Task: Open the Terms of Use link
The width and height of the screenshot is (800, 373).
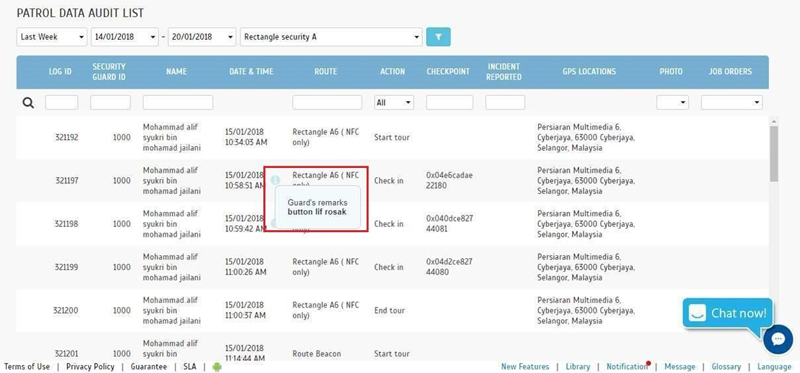Action: point(27,367)
